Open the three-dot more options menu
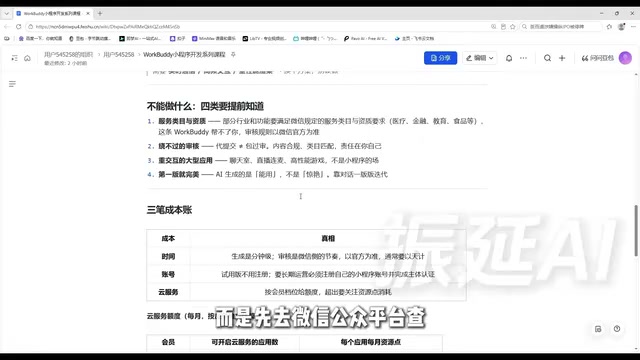Screen dimensions: 640x360 click(x=523, y=58)
